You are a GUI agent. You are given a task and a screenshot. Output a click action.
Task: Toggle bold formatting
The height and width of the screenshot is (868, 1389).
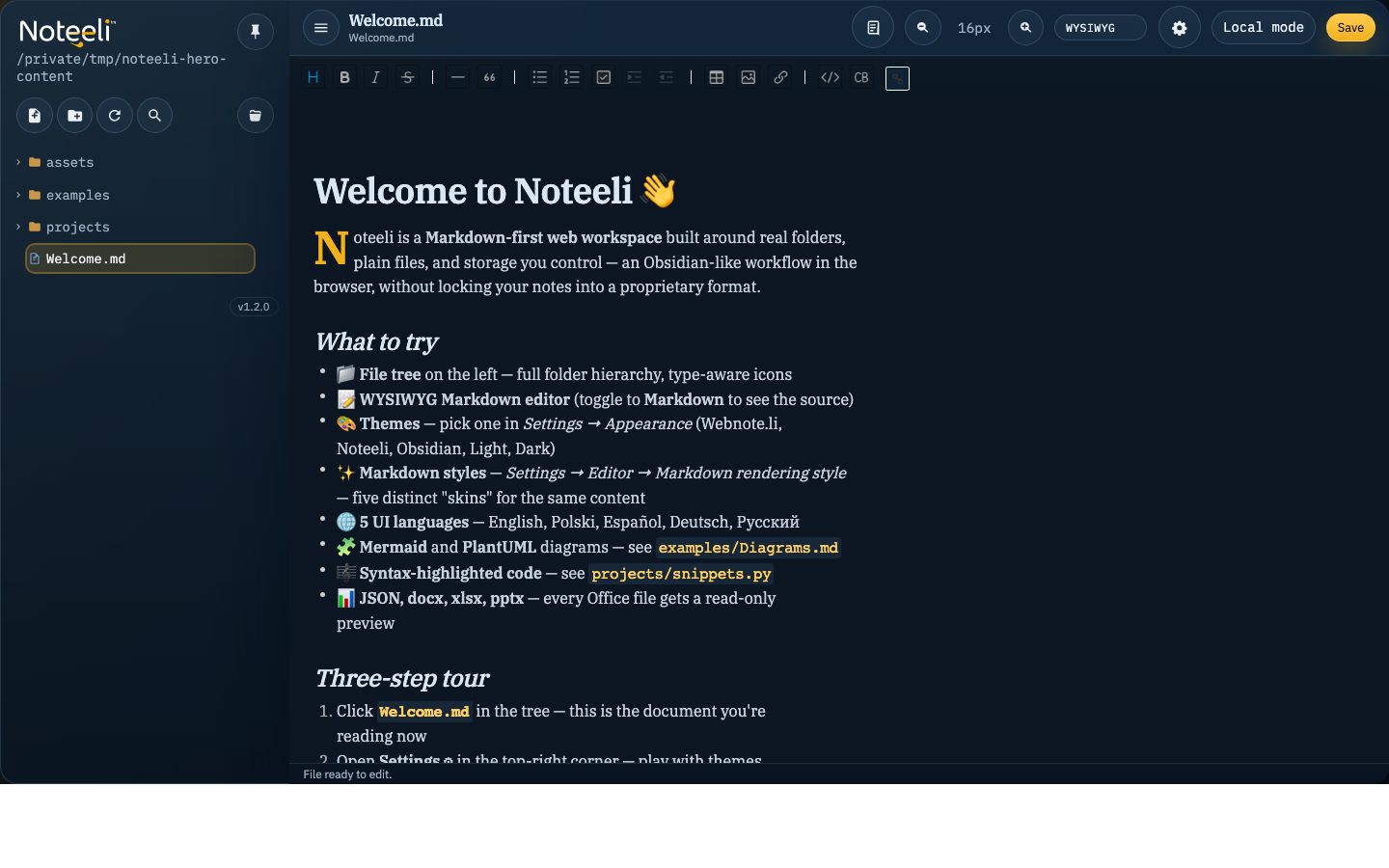pyautogui.click(x=344, y=78)
